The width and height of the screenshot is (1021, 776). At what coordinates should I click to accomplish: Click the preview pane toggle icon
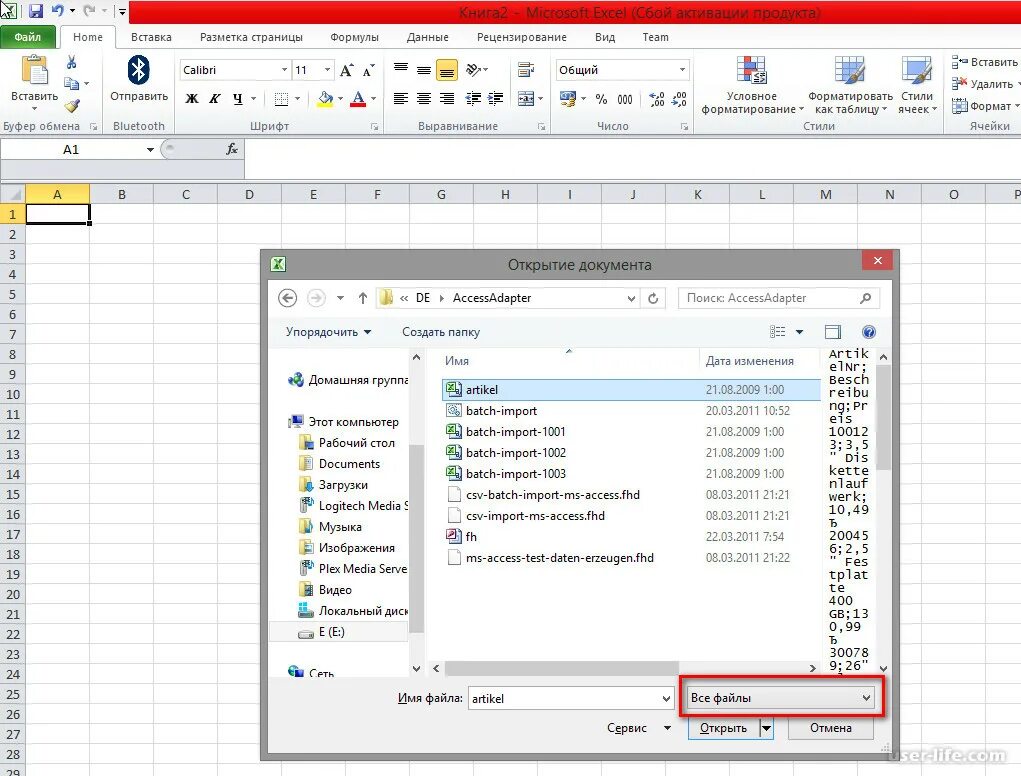[x=833, y=332]
